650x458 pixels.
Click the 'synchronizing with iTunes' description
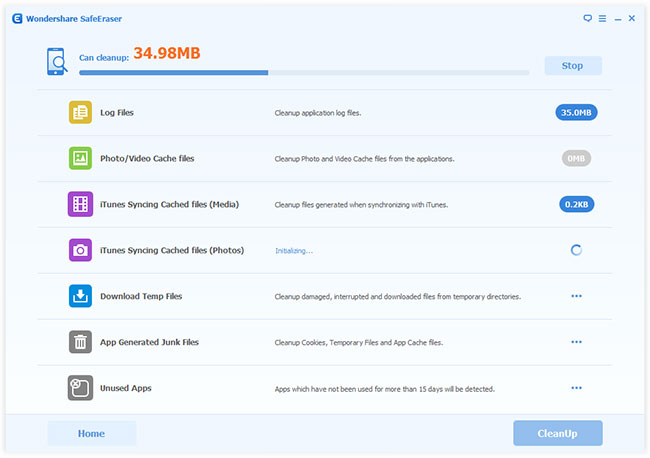(x=361, y=205)
